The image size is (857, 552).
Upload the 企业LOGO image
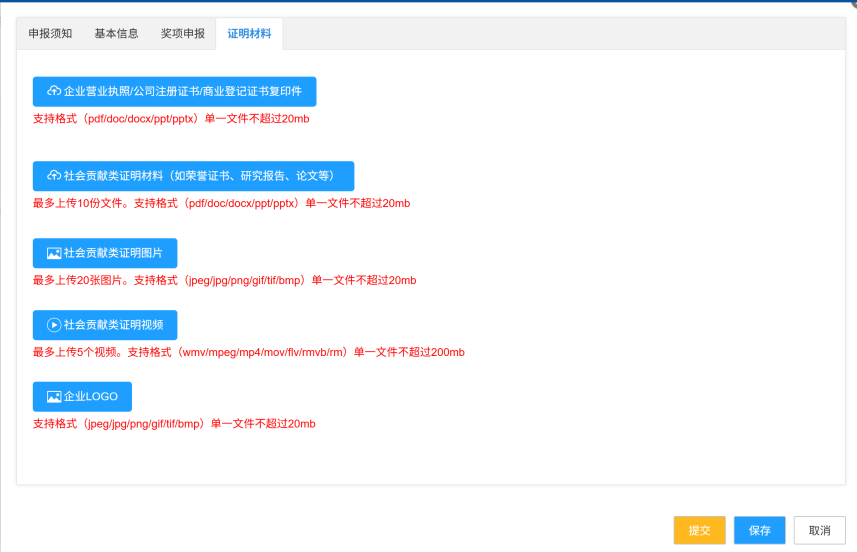click(x=82, y=396)
